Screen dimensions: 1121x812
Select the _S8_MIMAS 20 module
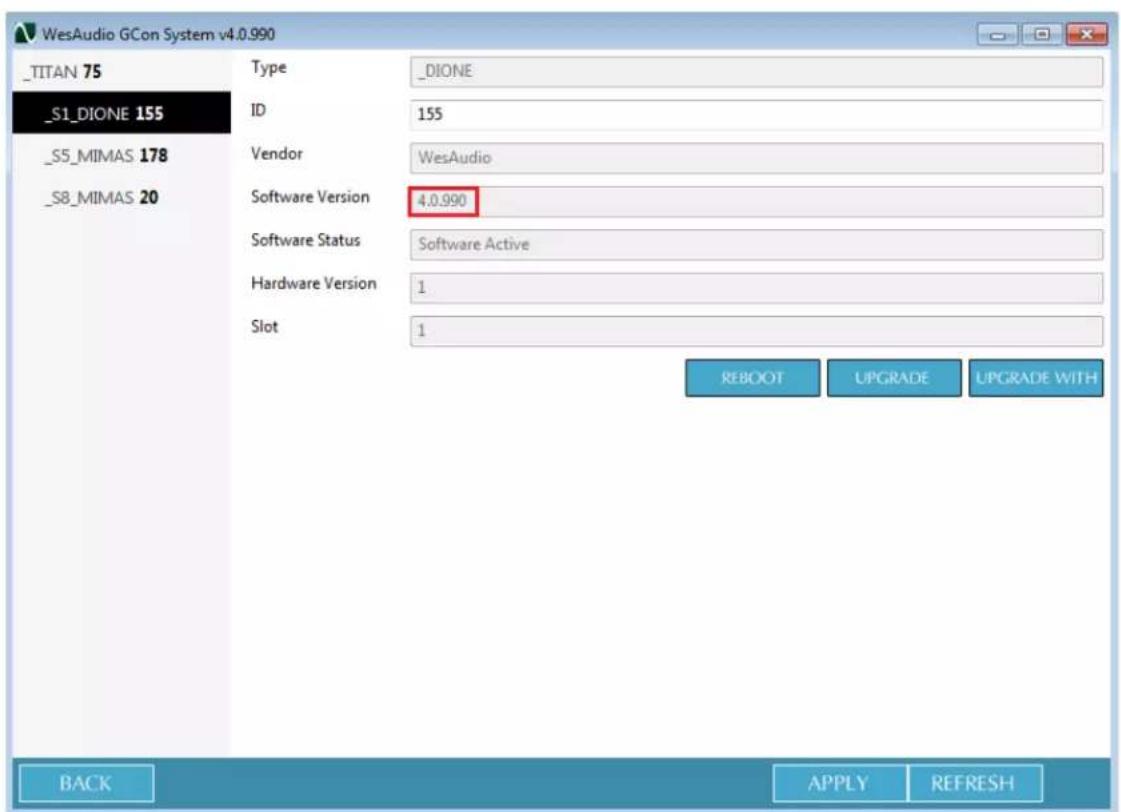click(122, 197)
